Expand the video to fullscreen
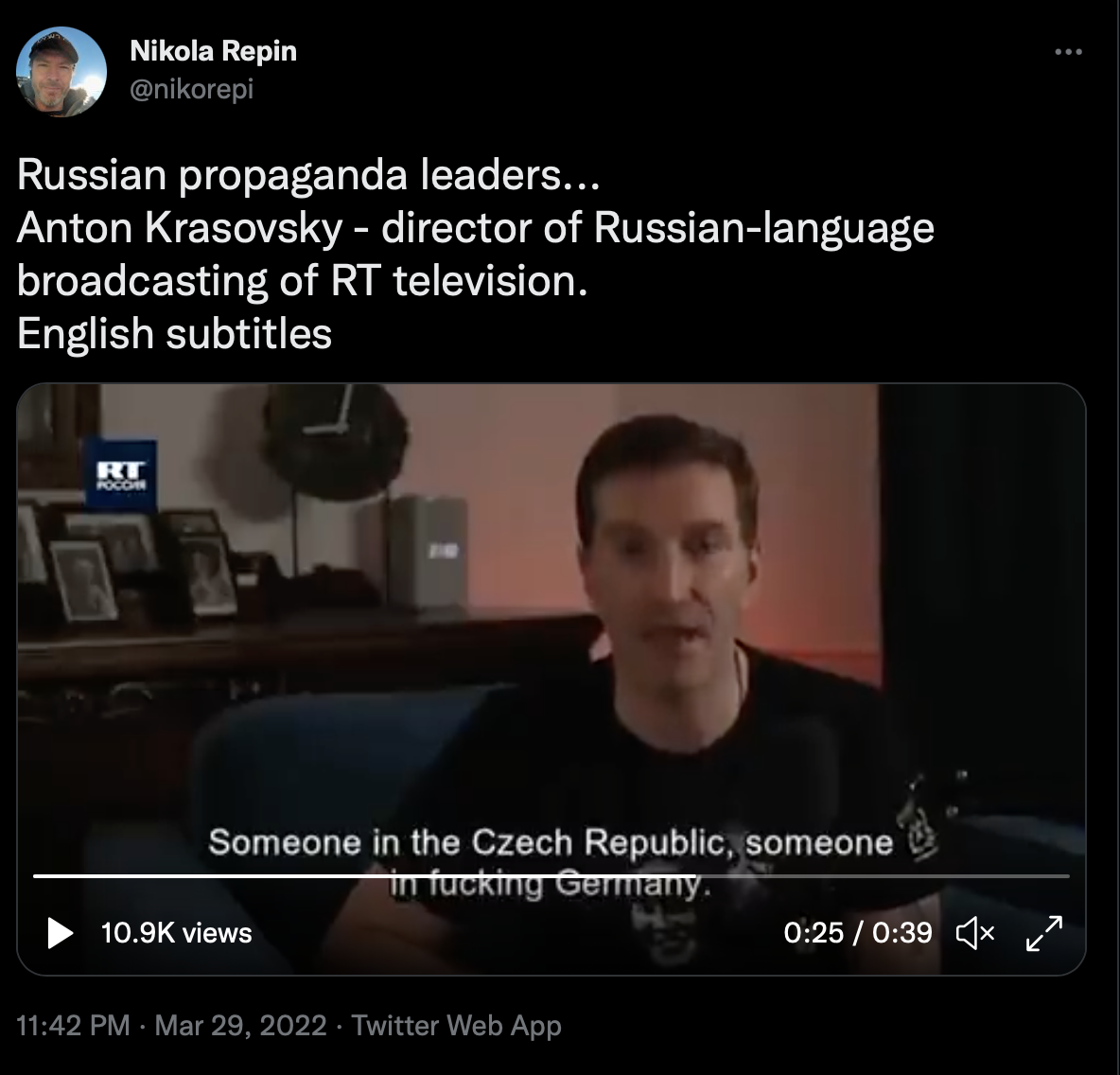This screenshot has width=1120, height=1075. pyautogui.click(x=1044, y=933)
